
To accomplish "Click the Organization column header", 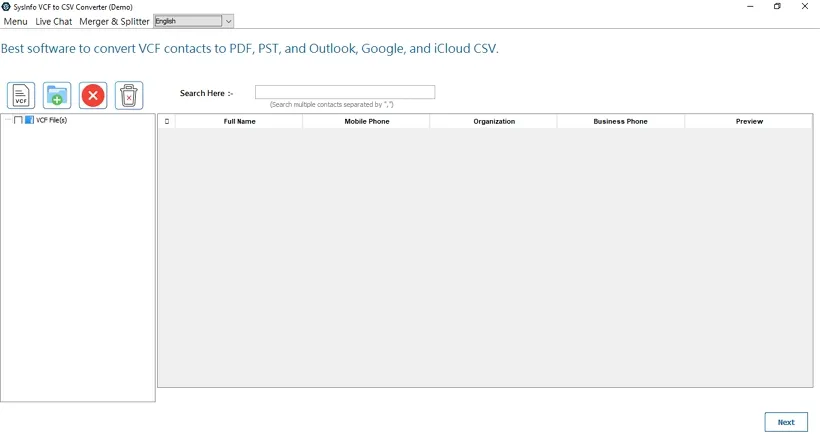I will 494,122.
